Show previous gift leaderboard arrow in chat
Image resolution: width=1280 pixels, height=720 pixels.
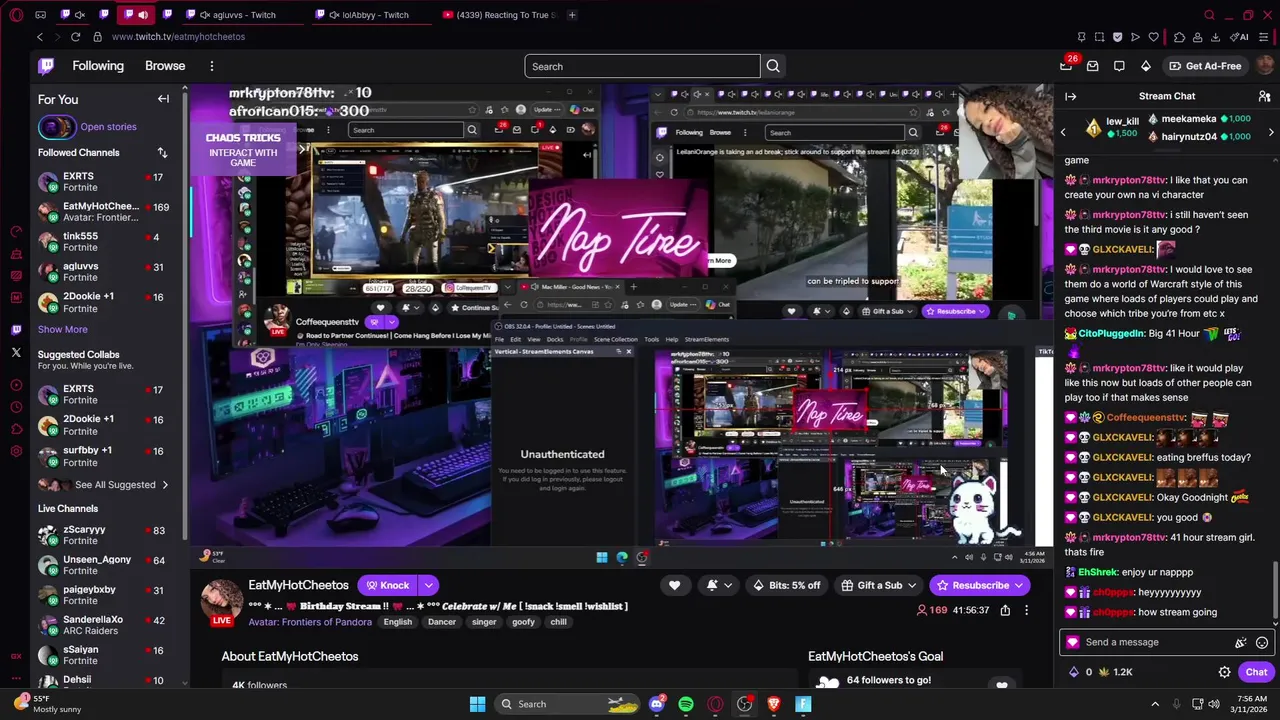click(x=1063, y=131)
